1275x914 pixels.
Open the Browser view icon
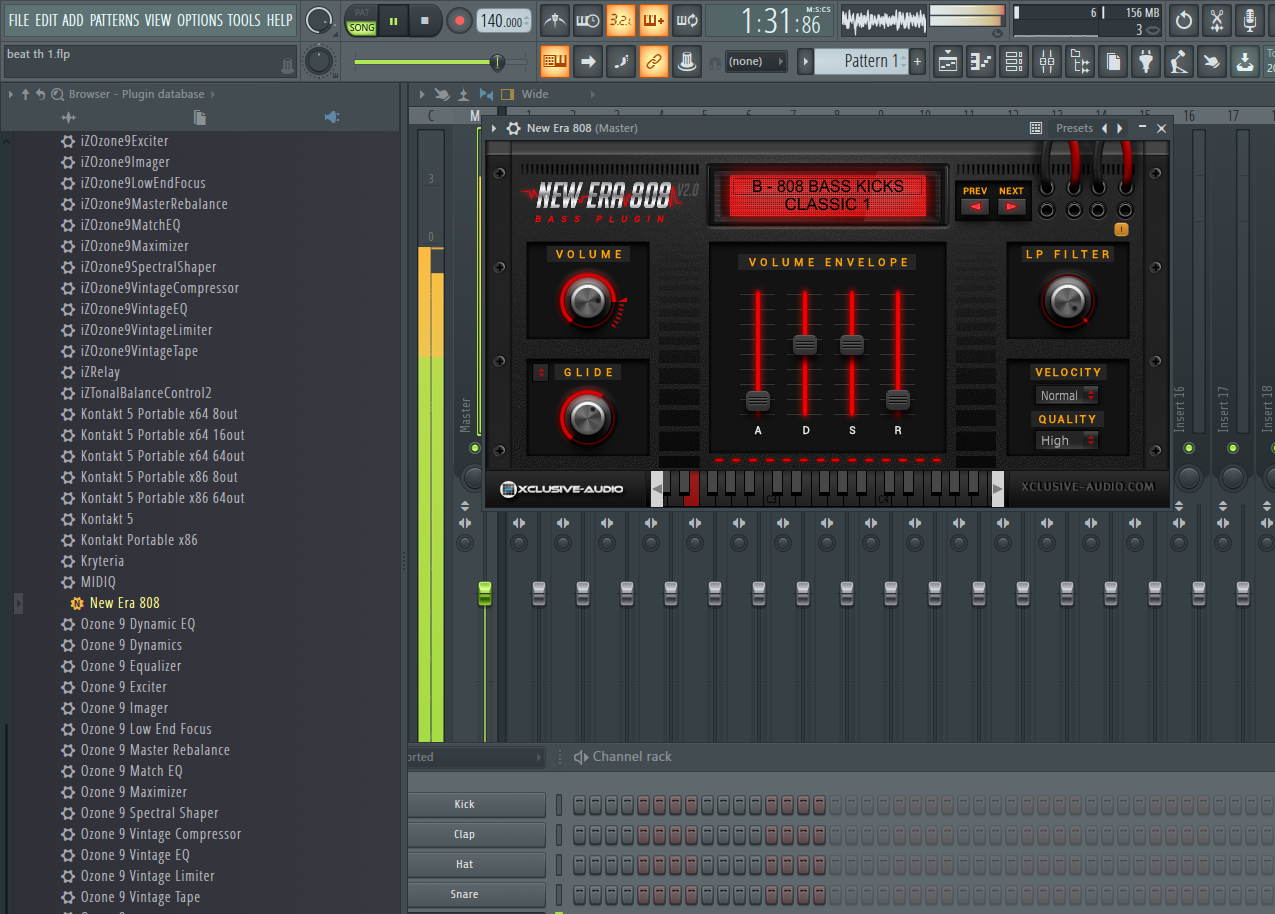click(x=1080, y=62)
